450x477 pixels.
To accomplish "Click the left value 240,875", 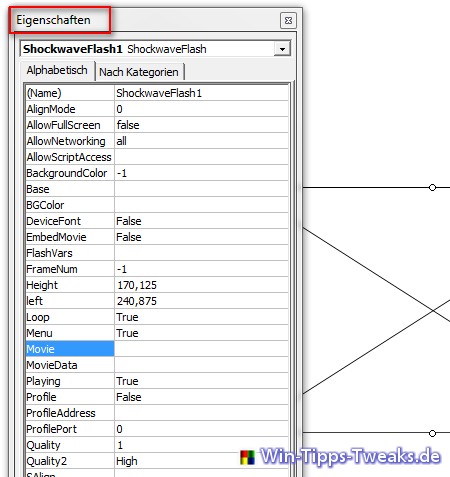I will click(201, 301).
